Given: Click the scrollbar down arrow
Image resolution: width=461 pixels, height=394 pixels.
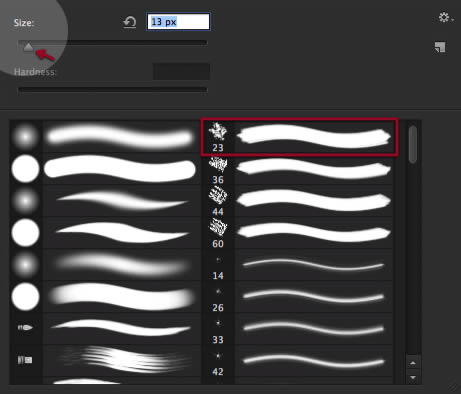Looking at the screenshot, I should click(x=413, y=377).
